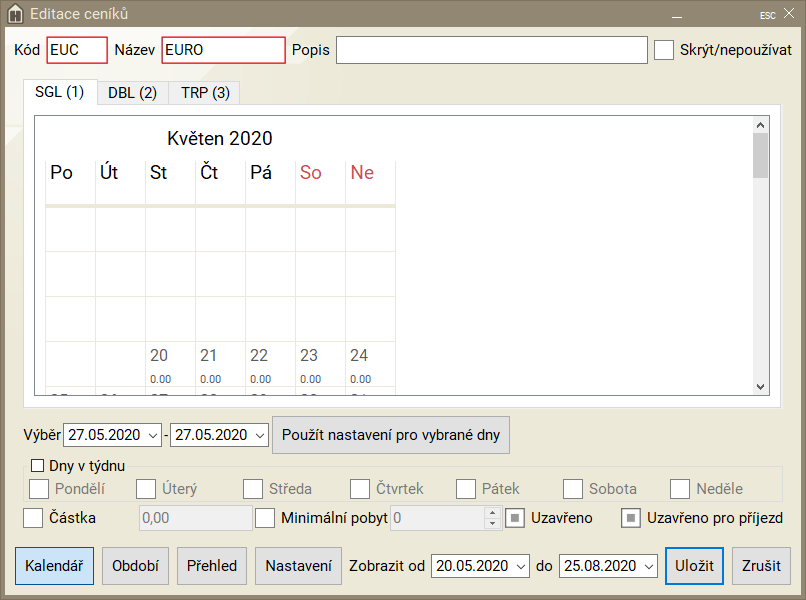
Task: Click the Popis text field
Action: (x=491, y=50)
